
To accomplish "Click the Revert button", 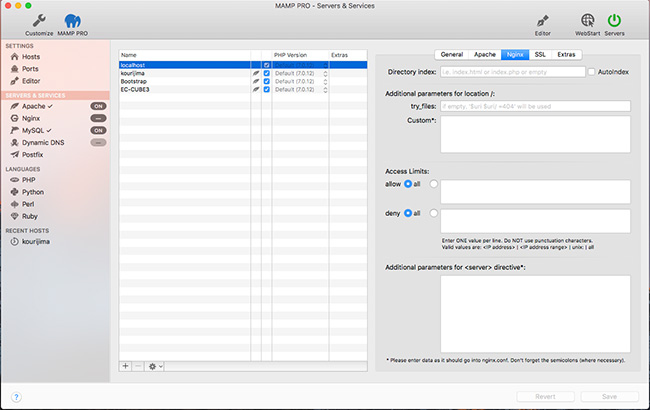I will pyautogui.click(x=545, y=397).
